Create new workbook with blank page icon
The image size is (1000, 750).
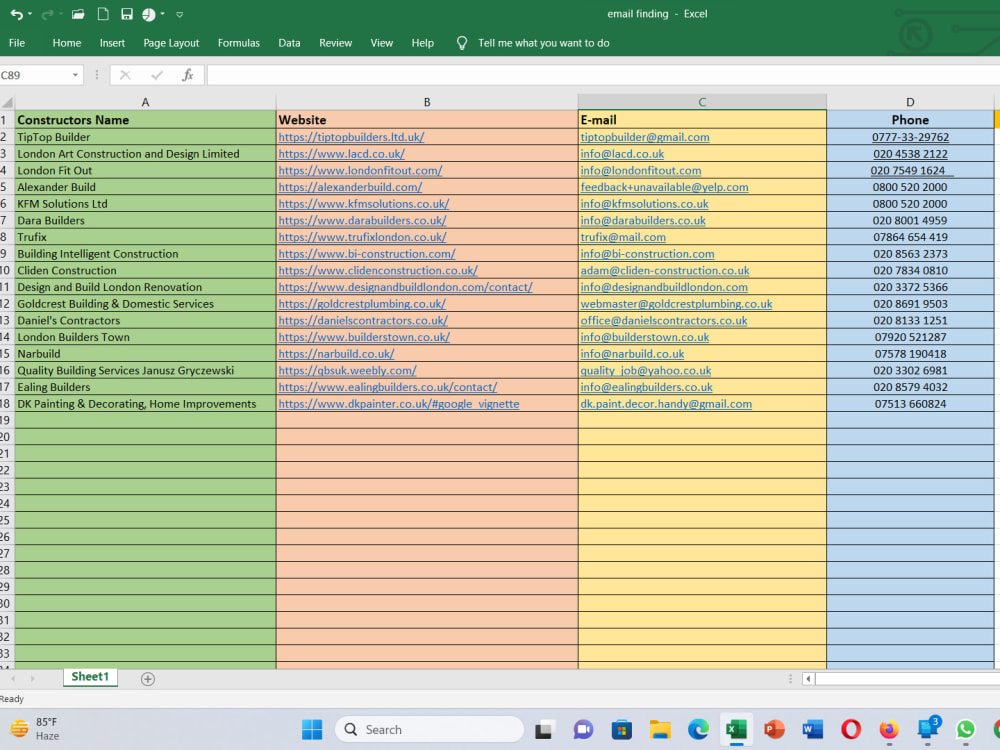pyautogui.click(x=103, y=14)
